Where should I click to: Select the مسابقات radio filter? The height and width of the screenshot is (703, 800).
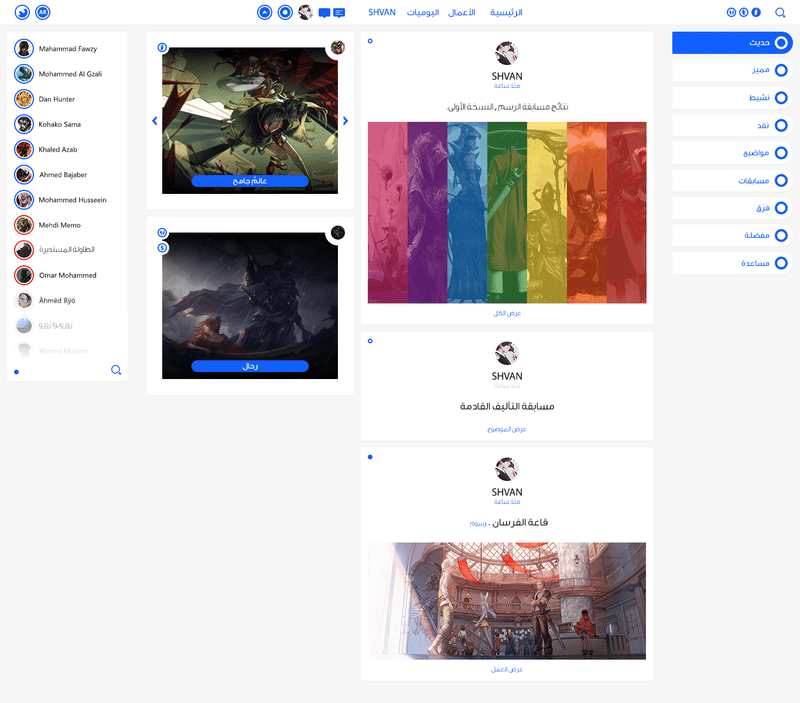tap(732, 181)
